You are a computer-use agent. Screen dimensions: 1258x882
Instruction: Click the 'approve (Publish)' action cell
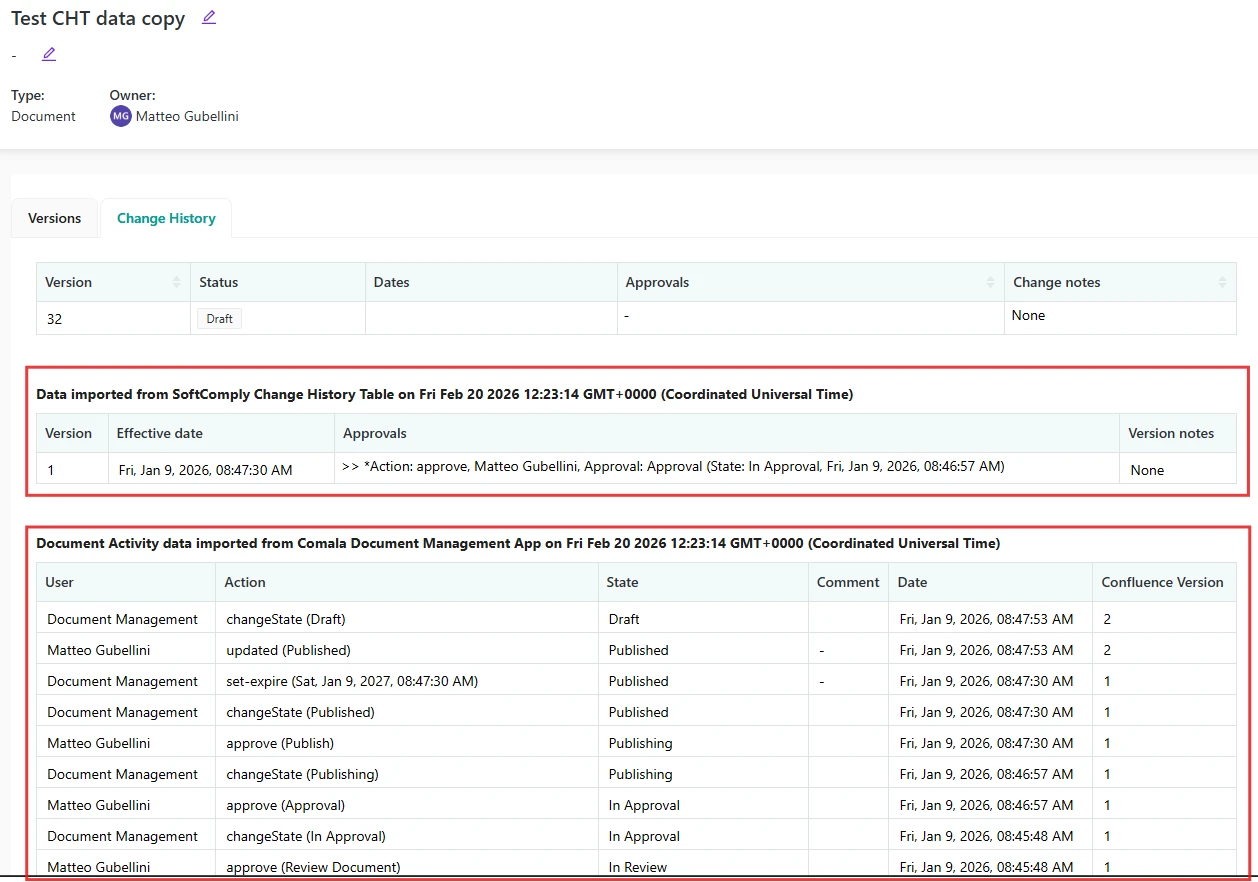(x=280, y=743)
